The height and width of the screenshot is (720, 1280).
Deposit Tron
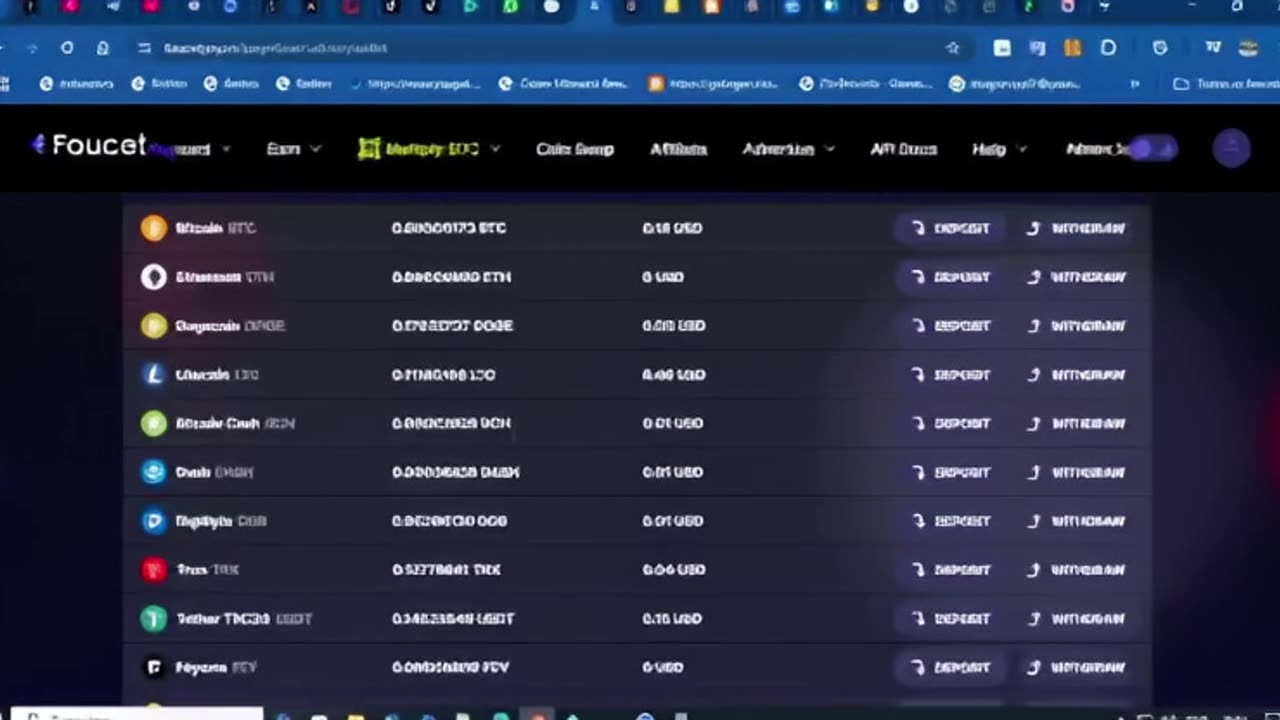click(951, 570)
